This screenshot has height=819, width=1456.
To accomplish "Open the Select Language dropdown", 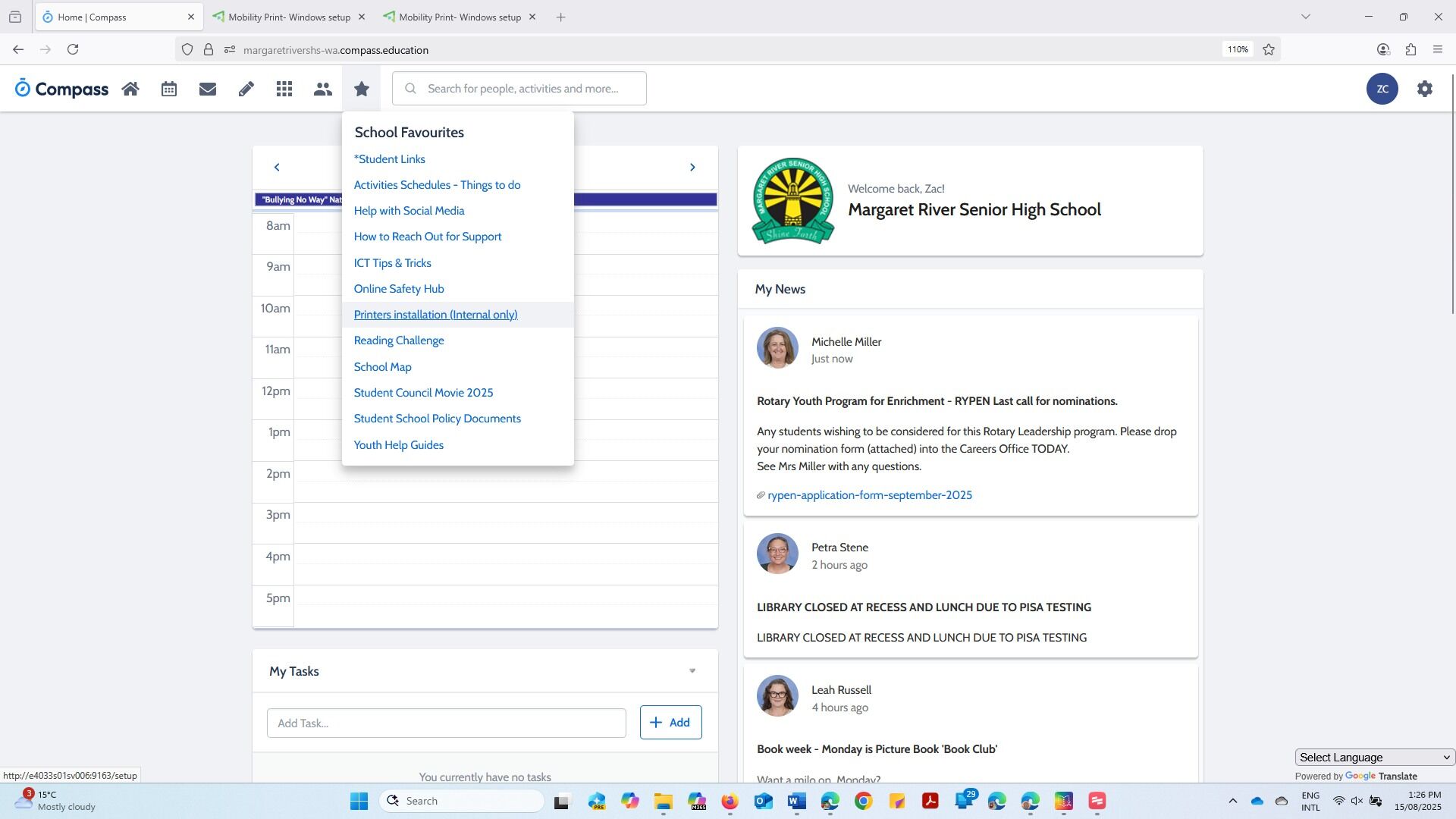I will coord(1375,758).
